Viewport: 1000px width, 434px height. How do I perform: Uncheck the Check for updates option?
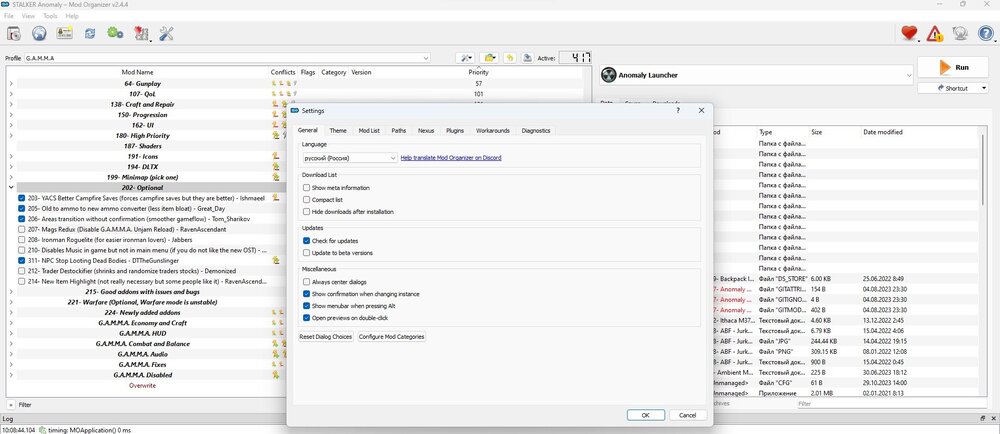(x=307, y=241)
